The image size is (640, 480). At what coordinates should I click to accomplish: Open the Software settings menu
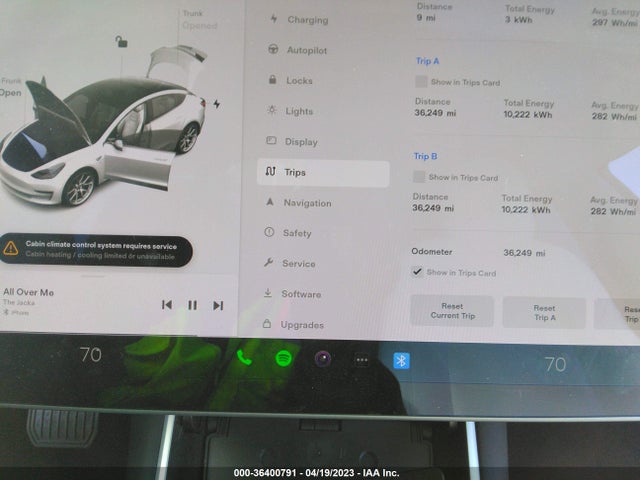point(292,294)
